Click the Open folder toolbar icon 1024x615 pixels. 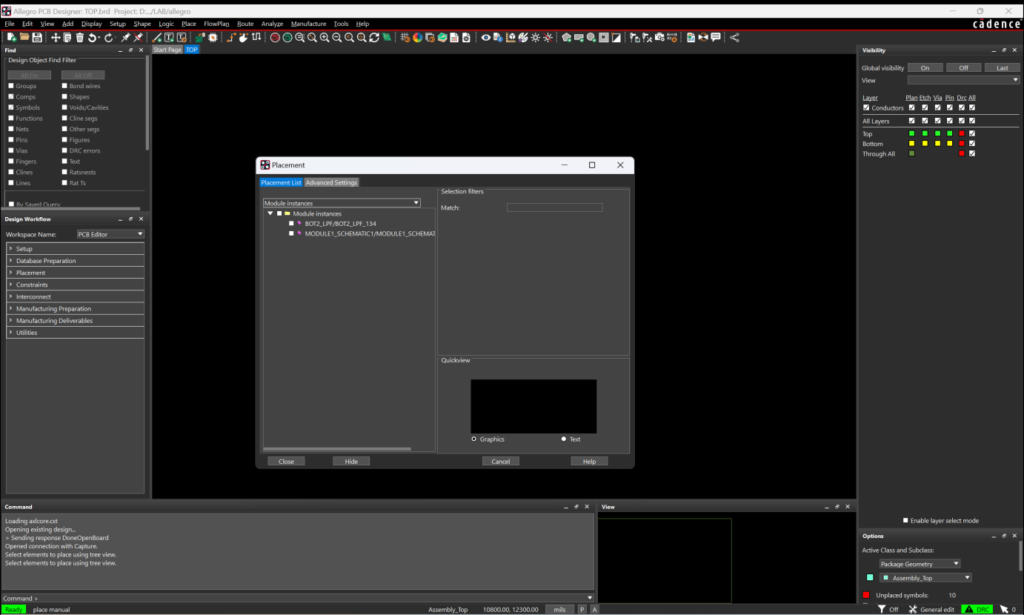click(x=24, y=37)
